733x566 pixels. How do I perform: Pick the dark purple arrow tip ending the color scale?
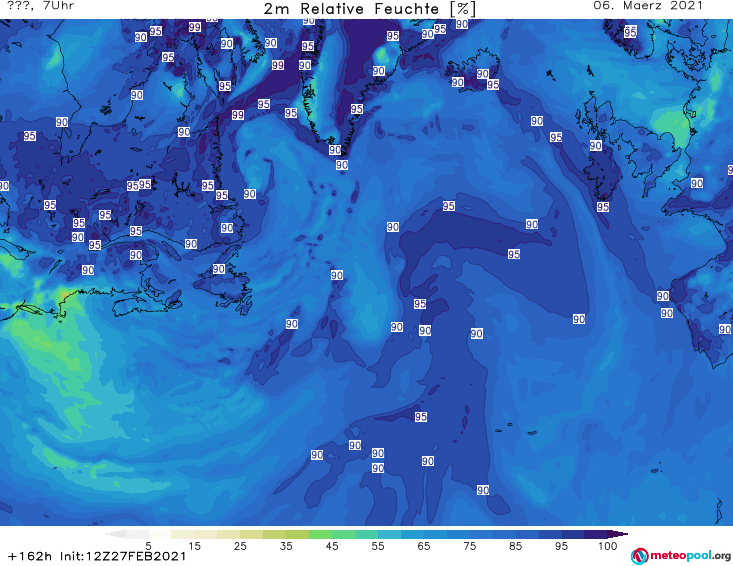point(618,534)
